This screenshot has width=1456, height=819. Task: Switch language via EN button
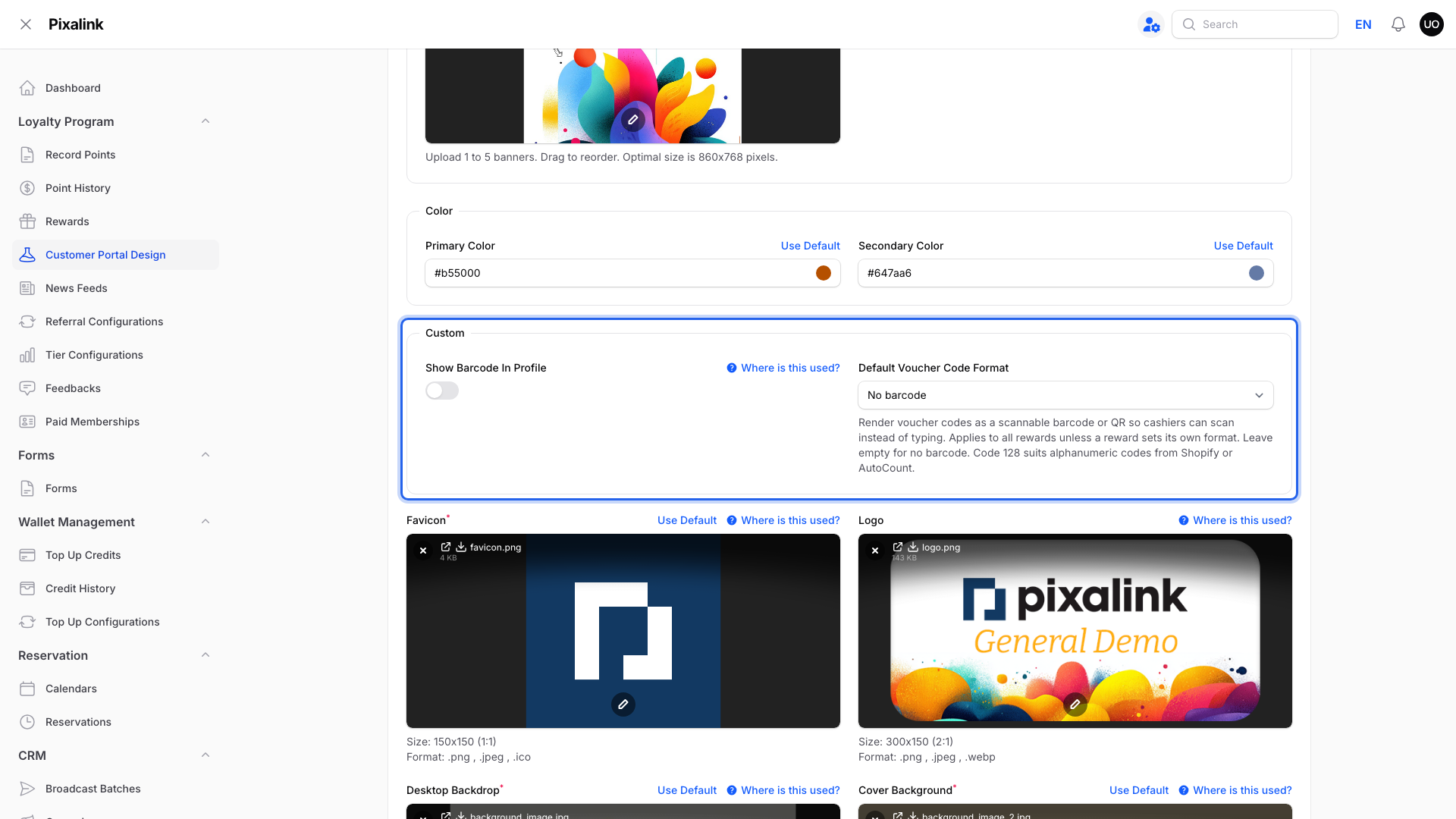pos(1363,24)
